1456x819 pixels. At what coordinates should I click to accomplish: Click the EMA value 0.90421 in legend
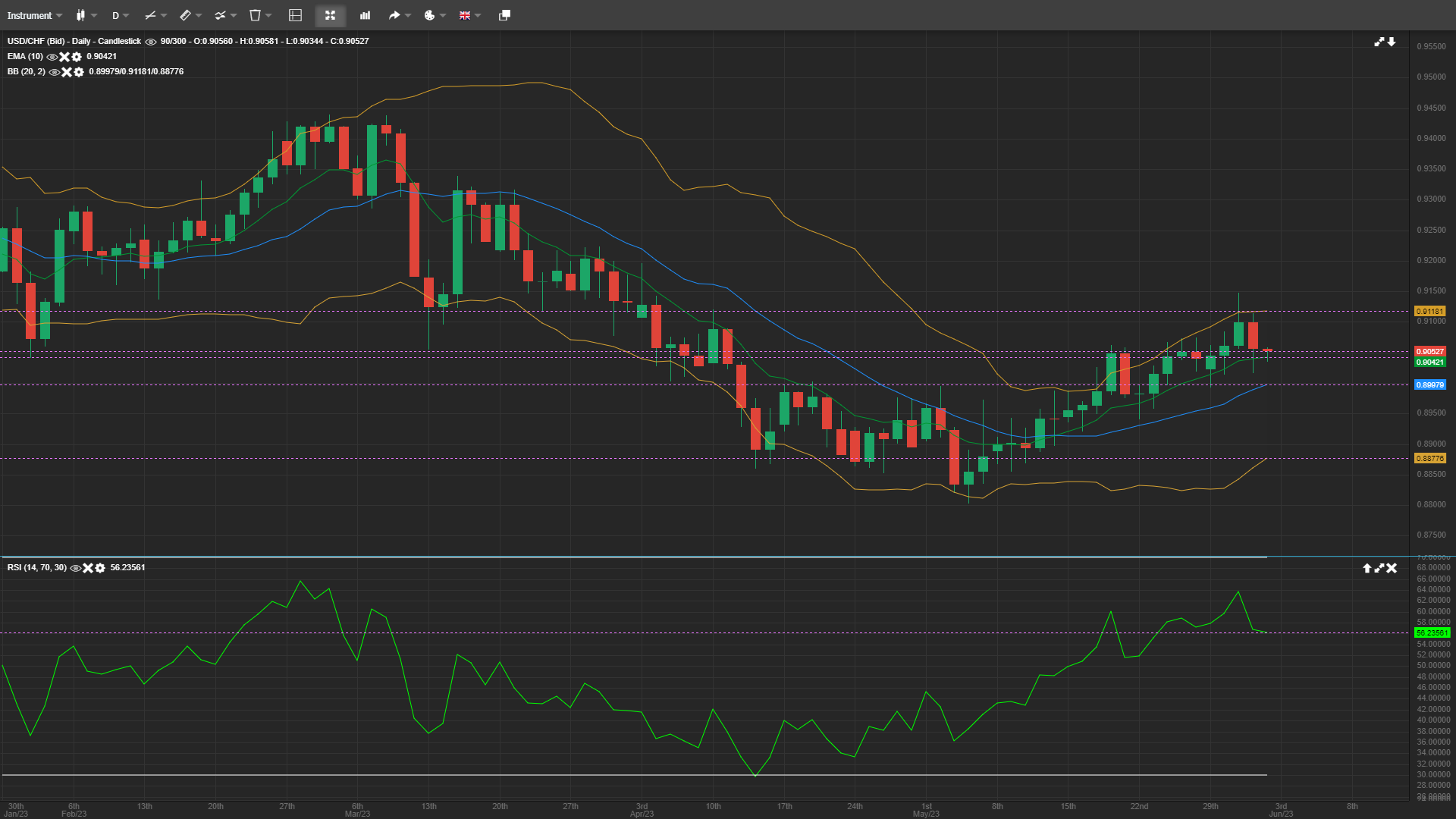tap(102, 57)
